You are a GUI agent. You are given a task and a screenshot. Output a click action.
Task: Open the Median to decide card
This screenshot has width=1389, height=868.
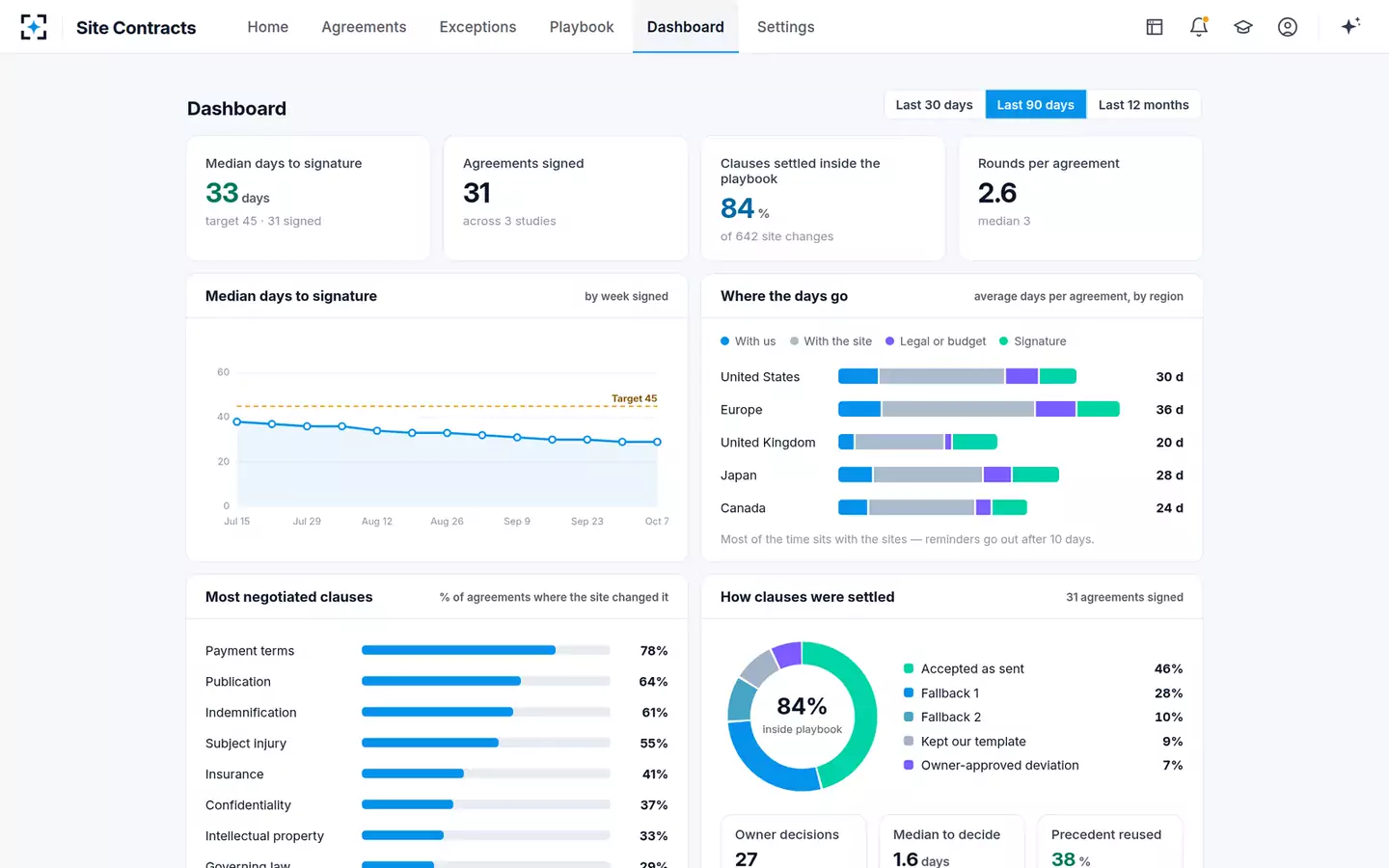click(951, 843)
